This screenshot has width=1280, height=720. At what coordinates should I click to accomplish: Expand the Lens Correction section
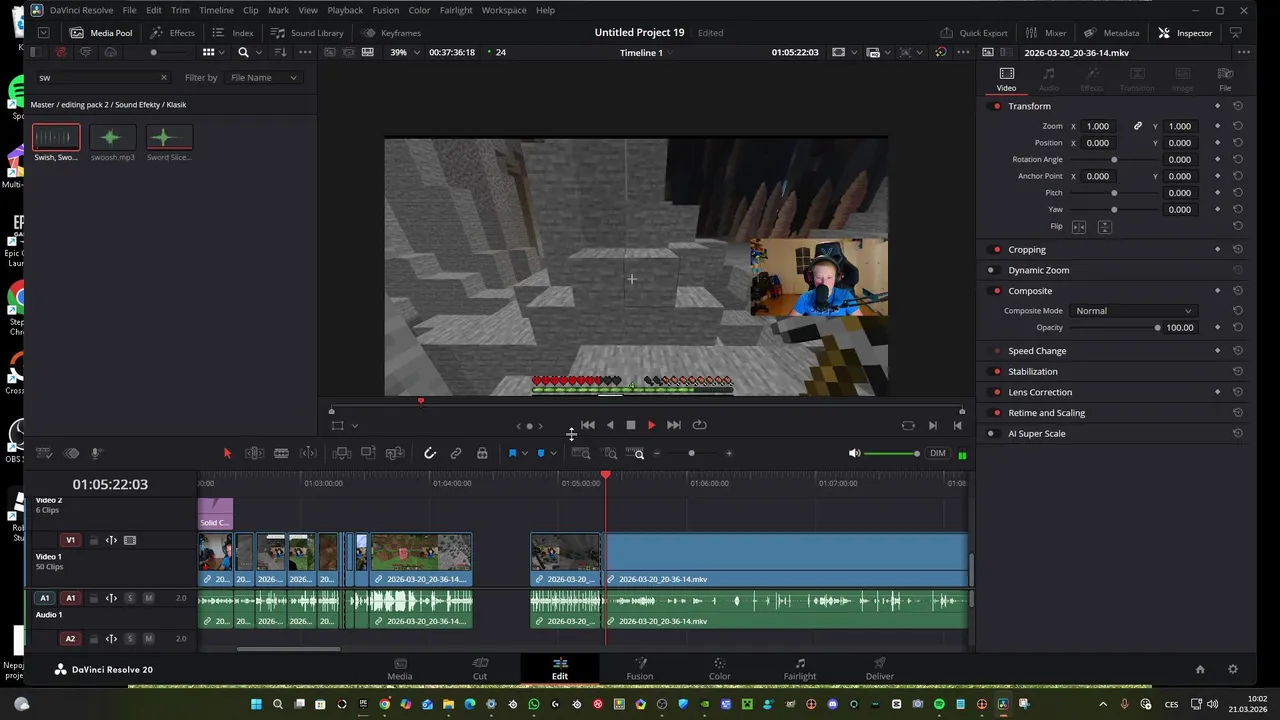(1040, 392)
